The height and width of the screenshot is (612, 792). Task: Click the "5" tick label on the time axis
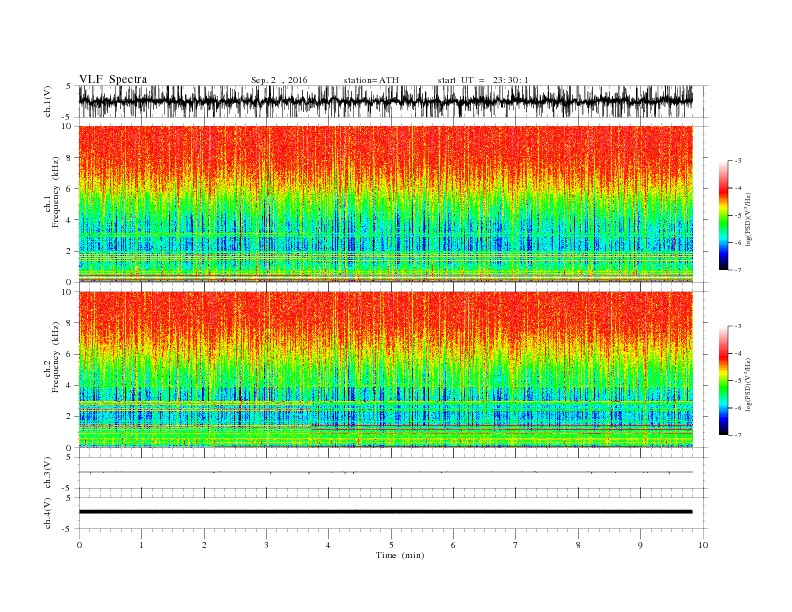(391, 545)
